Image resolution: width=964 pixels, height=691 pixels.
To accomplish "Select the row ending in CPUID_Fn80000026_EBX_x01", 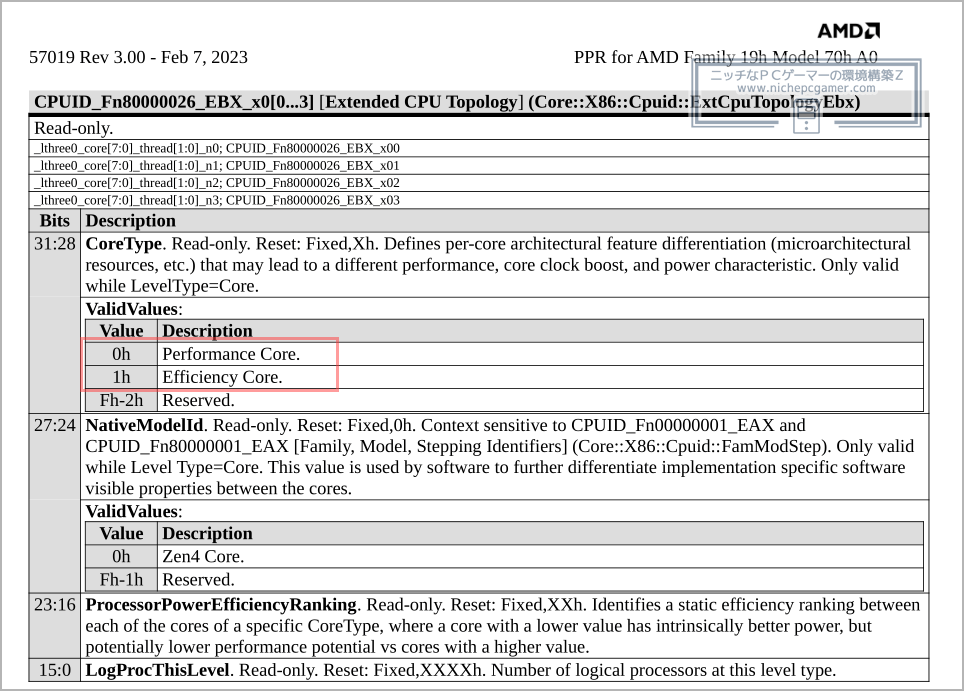I will click(x=479, y=165).
